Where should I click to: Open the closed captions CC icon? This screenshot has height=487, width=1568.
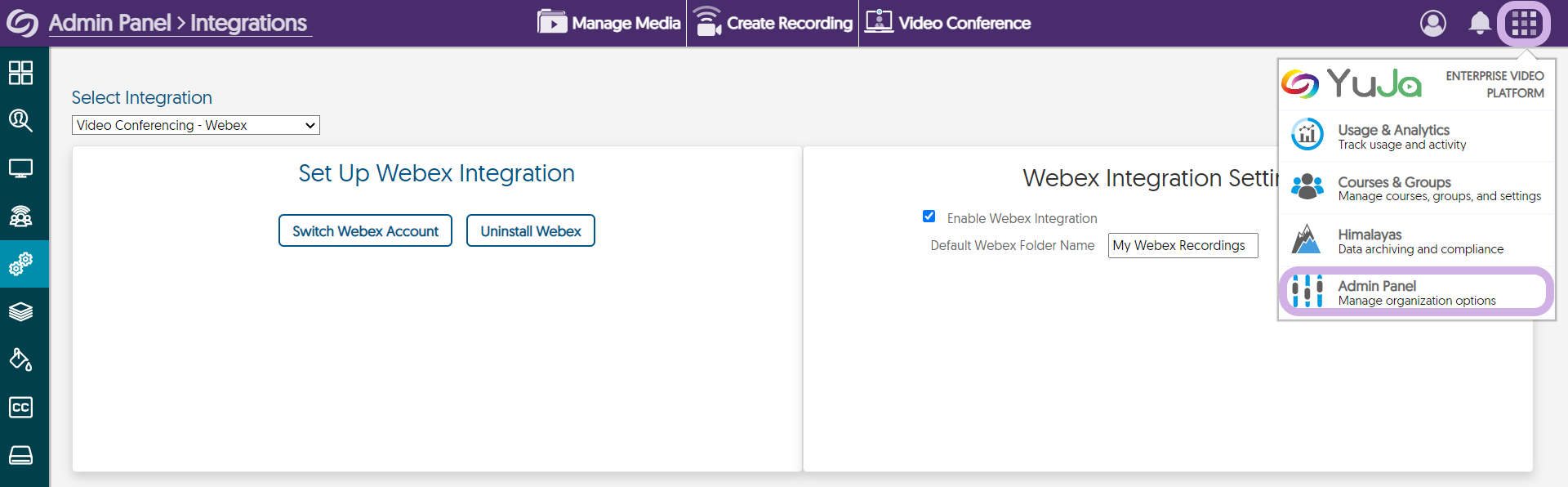coord(20,407)
